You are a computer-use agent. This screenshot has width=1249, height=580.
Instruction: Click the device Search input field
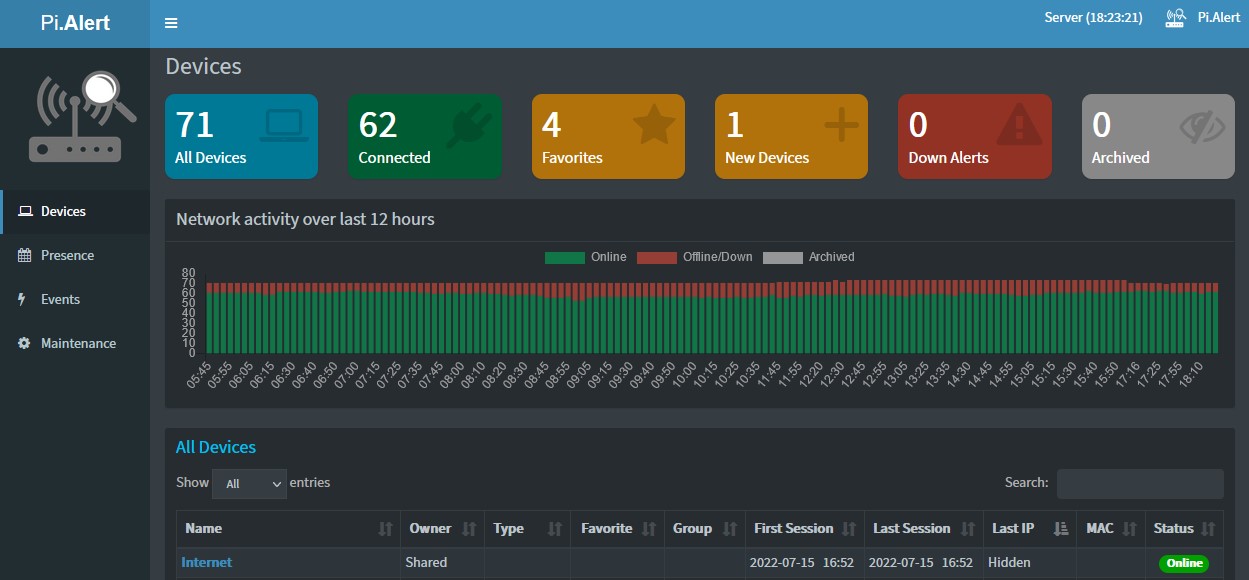1139,484
